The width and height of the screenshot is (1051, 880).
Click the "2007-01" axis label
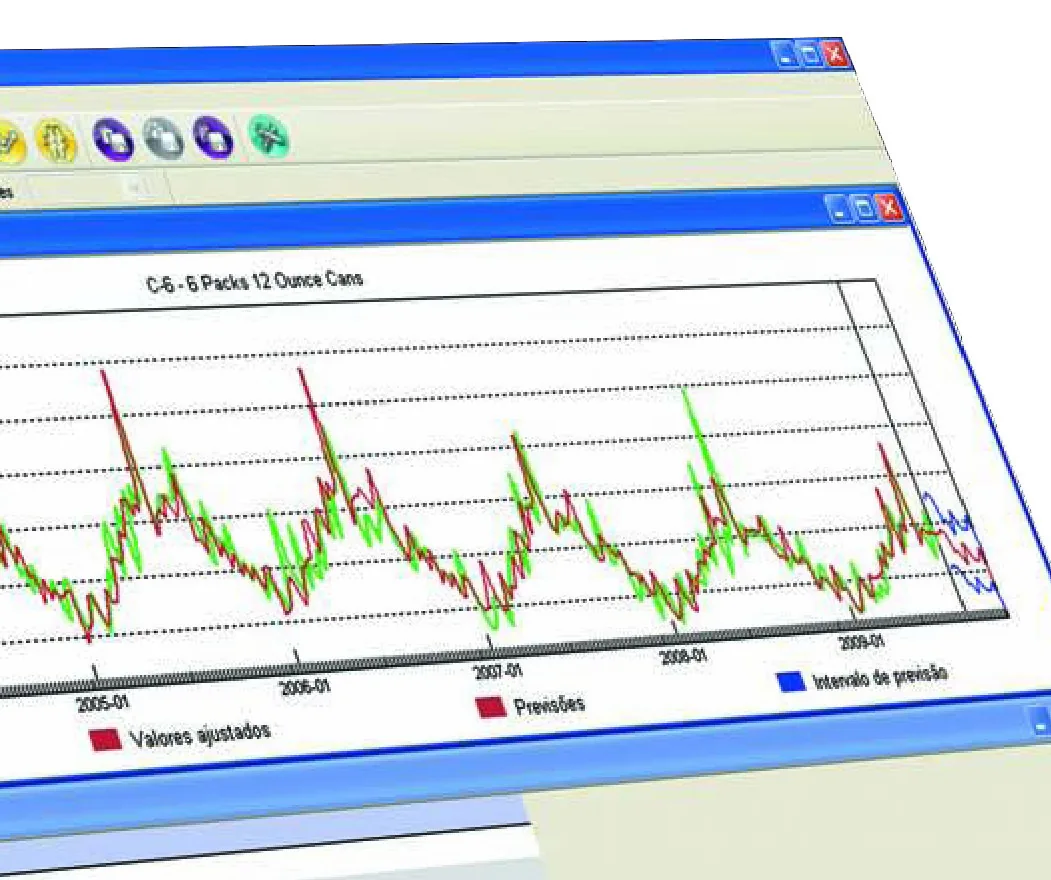tap(498, 671)
